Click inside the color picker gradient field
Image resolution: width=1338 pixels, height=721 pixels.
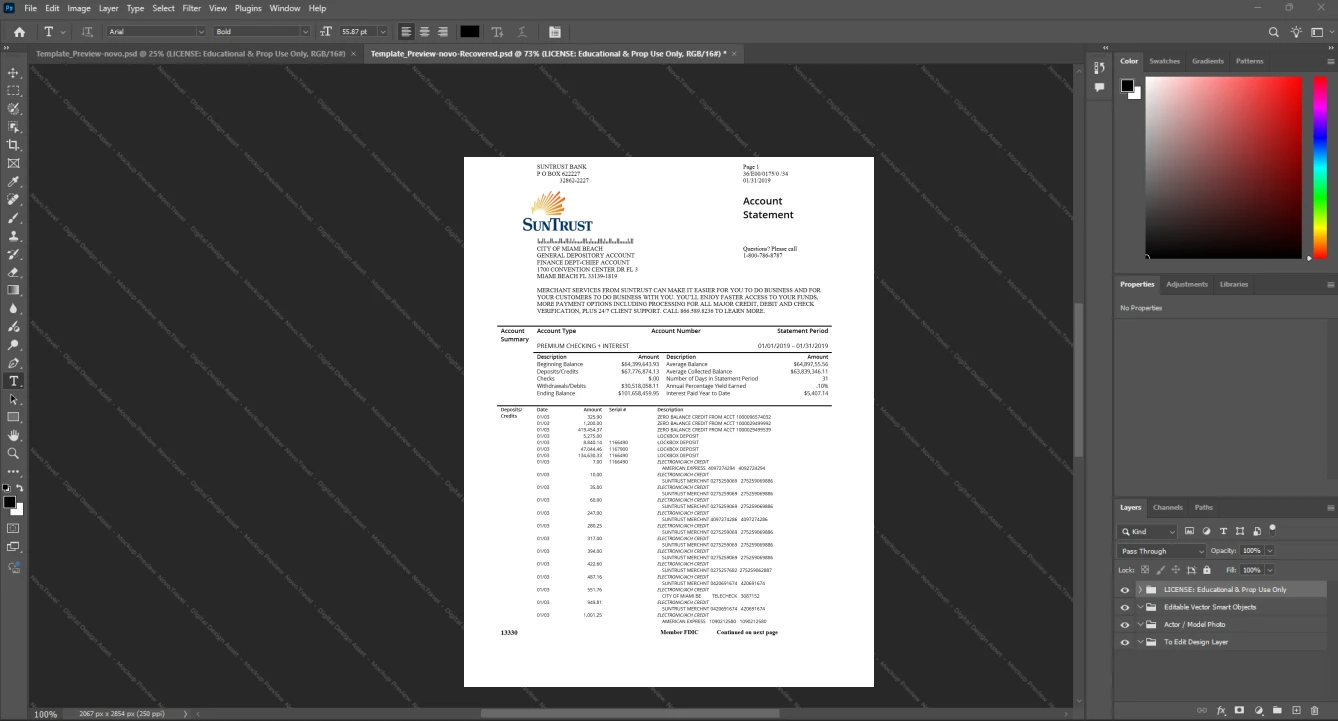tap(1223, 168)
